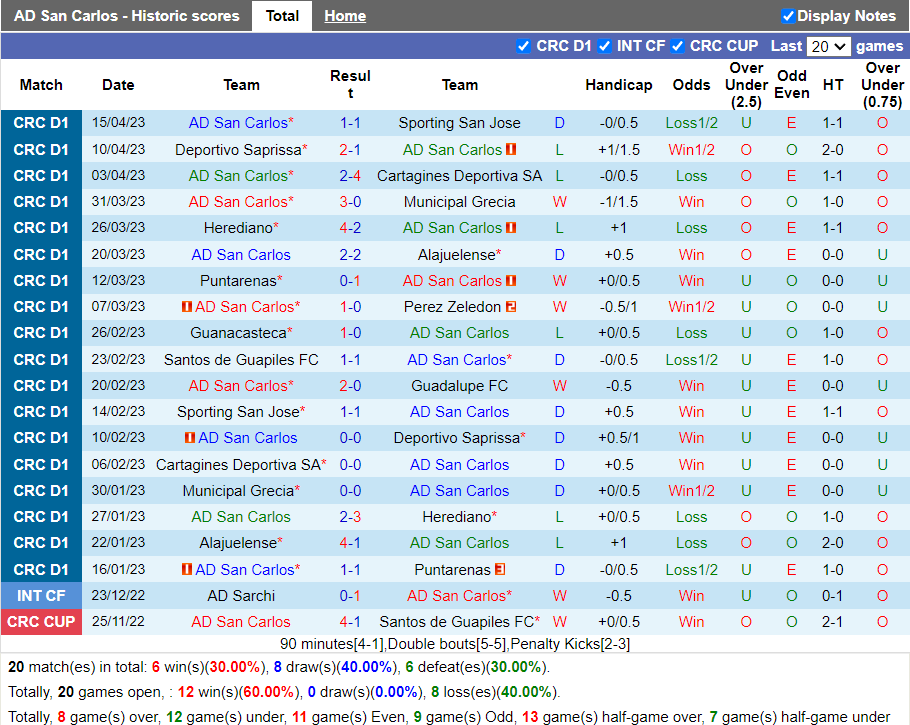Click the red card '2' icon beside Perez Zeledon

(x=510, y=307)
